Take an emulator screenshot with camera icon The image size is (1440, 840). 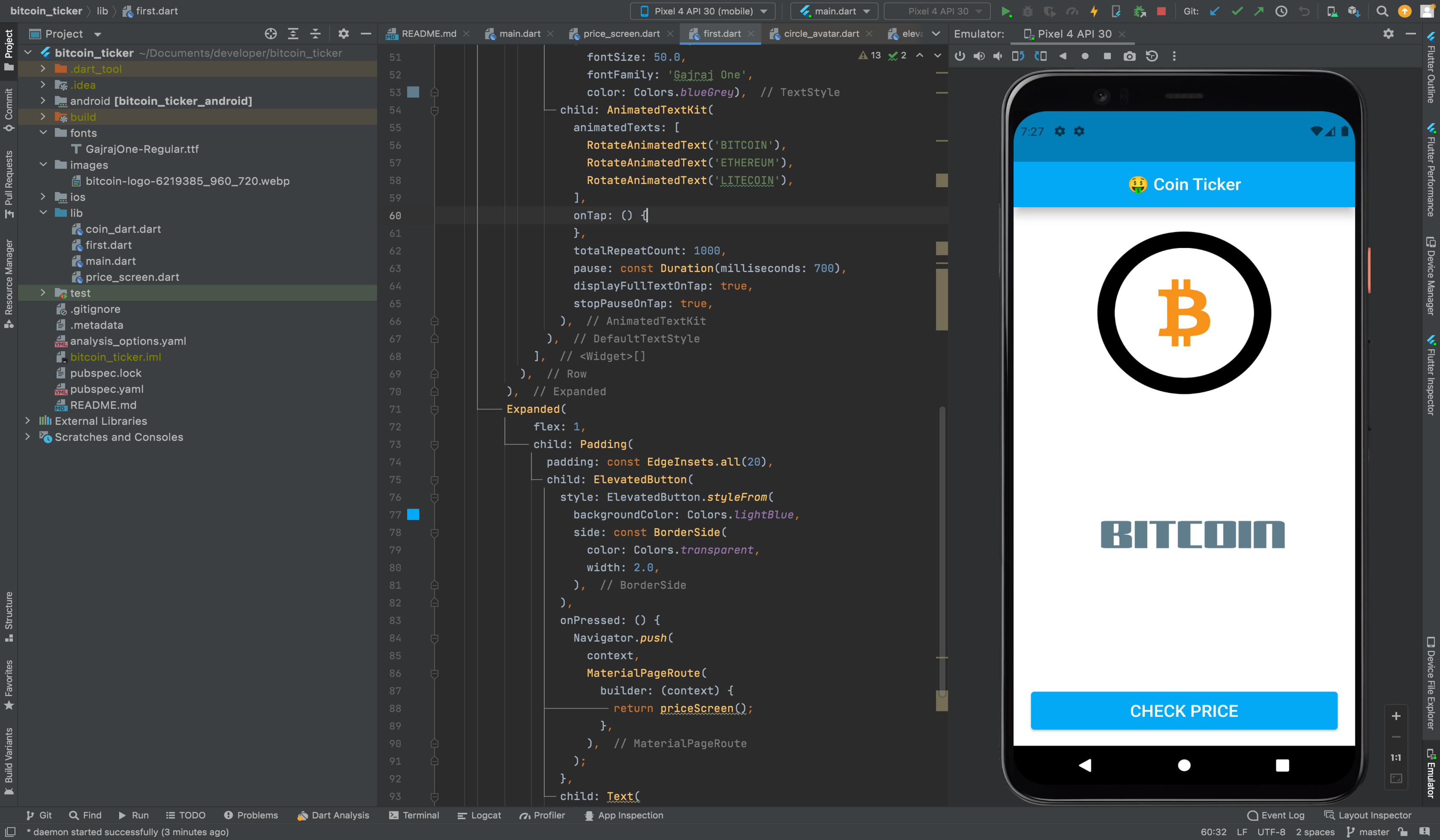coord(1129,56)
